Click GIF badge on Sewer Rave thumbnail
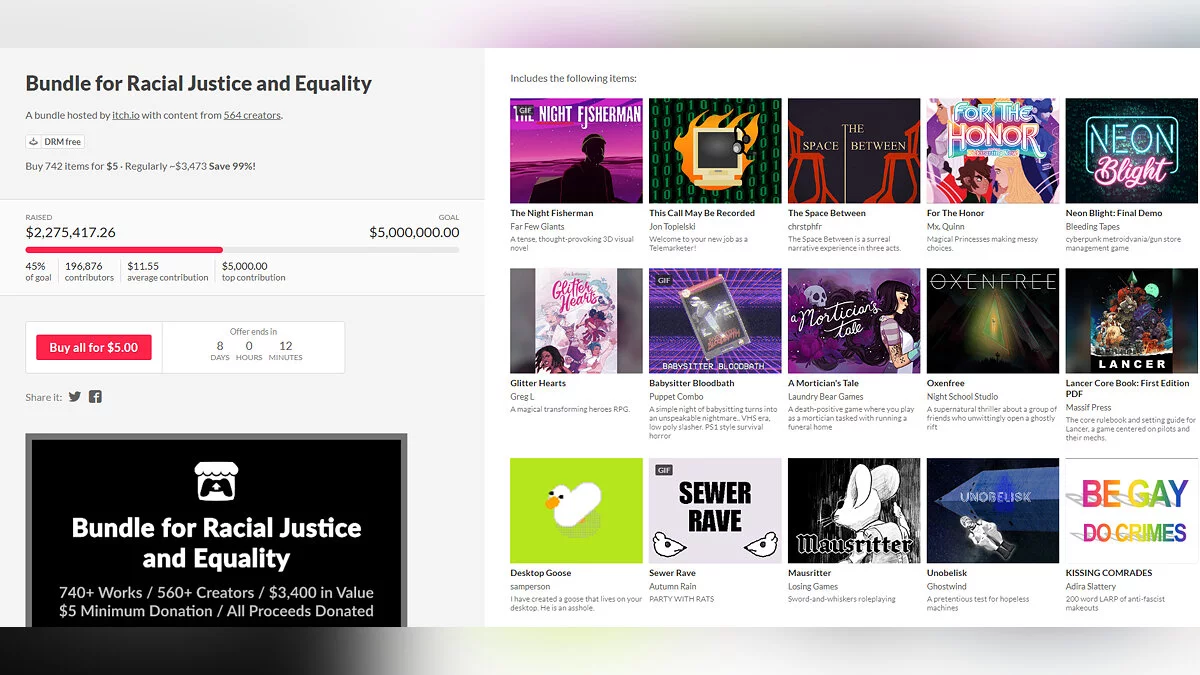The height and width of the screenshot is (675, 1200). [x=663, y=470]
